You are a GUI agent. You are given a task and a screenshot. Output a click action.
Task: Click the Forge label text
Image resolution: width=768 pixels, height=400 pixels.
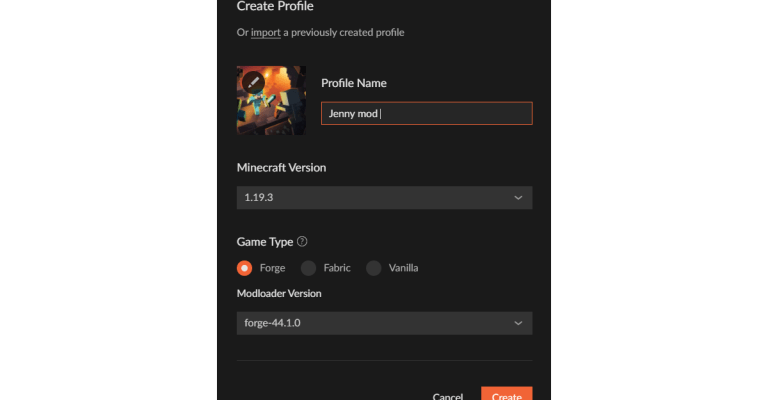click(x=272, y=268)
